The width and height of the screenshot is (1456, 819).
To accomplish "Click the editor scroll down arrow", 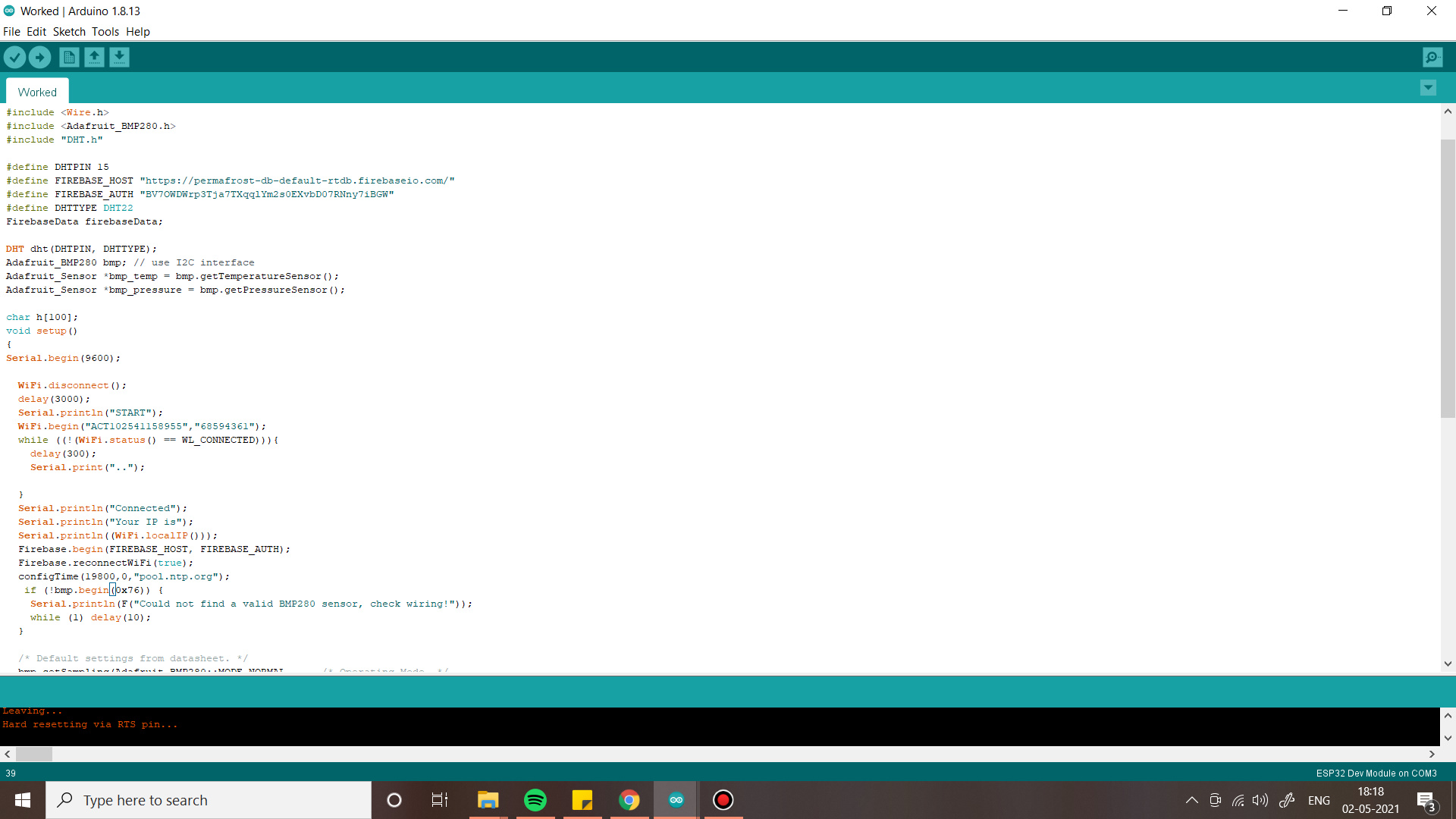I will tap(1448, 664).
